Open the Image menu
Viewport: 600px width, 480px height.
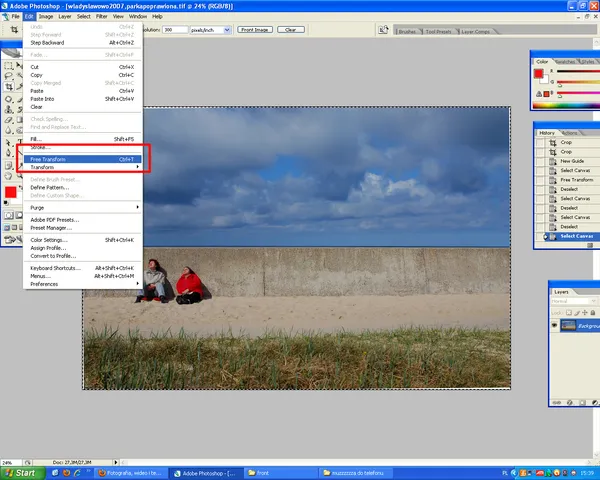46,16
